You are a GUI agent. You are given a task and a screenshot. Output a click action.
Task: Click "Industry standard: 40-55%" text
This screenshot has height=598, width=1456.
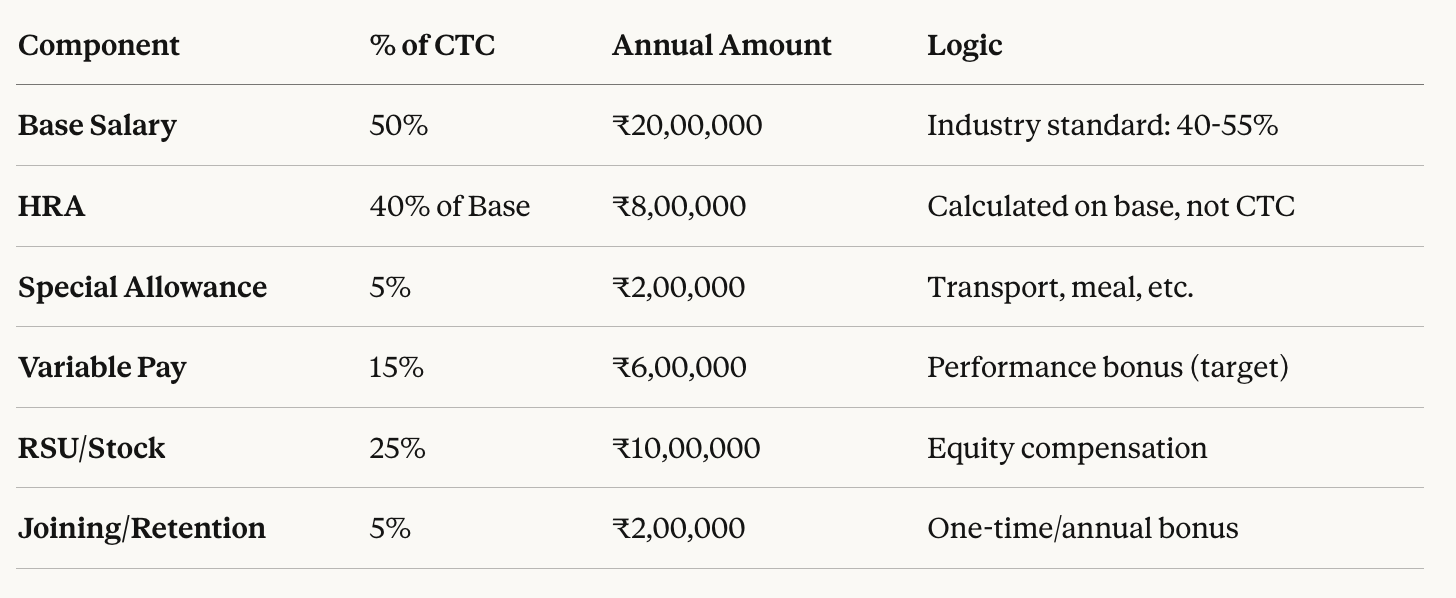pos(1102,125)
